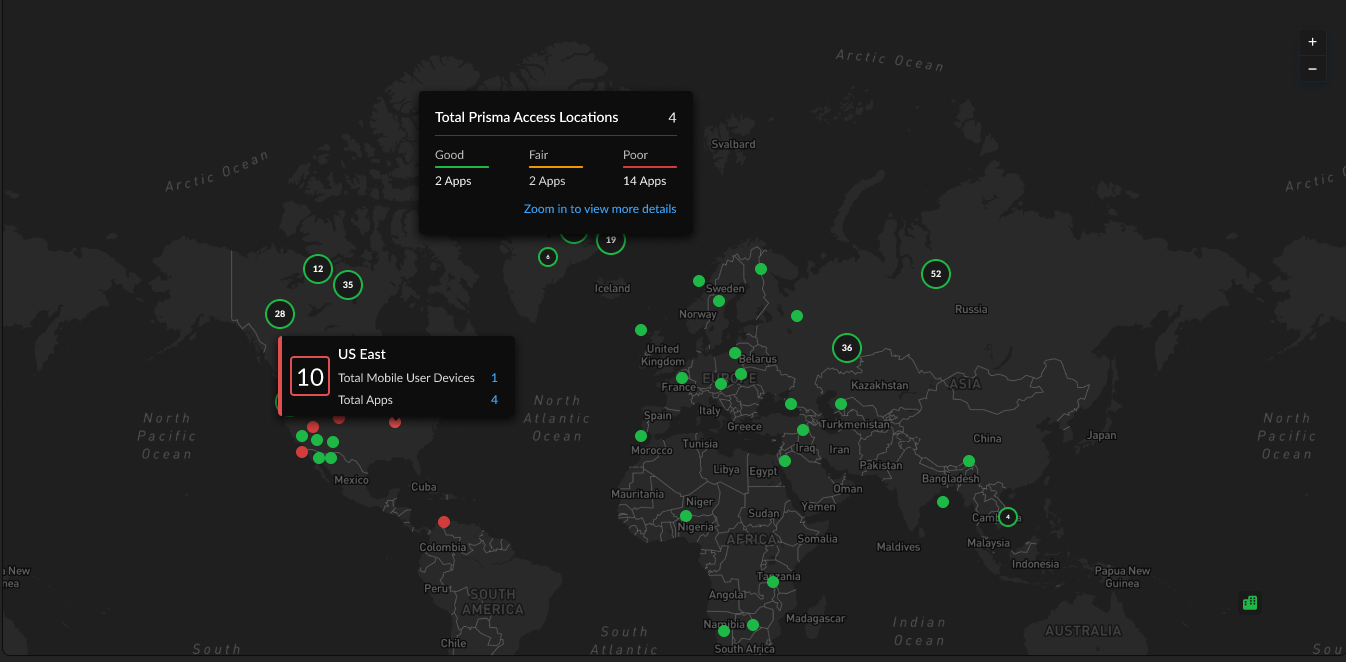Open Total Mobile User Devices count link
Viewport: 1346px width, 662px height.
(494, 378)
